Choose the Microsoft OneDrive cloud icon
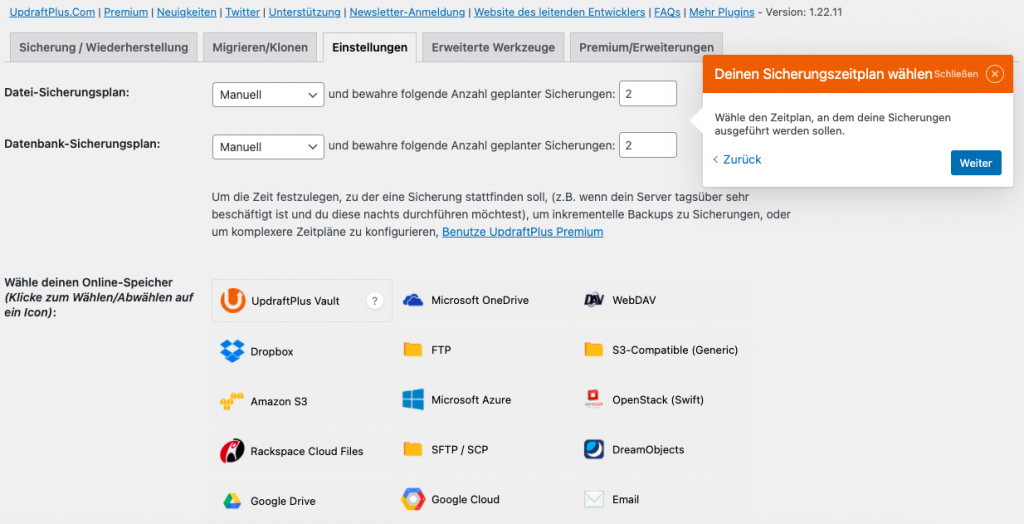Viewport: 1024px width, 524px height. click(x=413, y=301)
